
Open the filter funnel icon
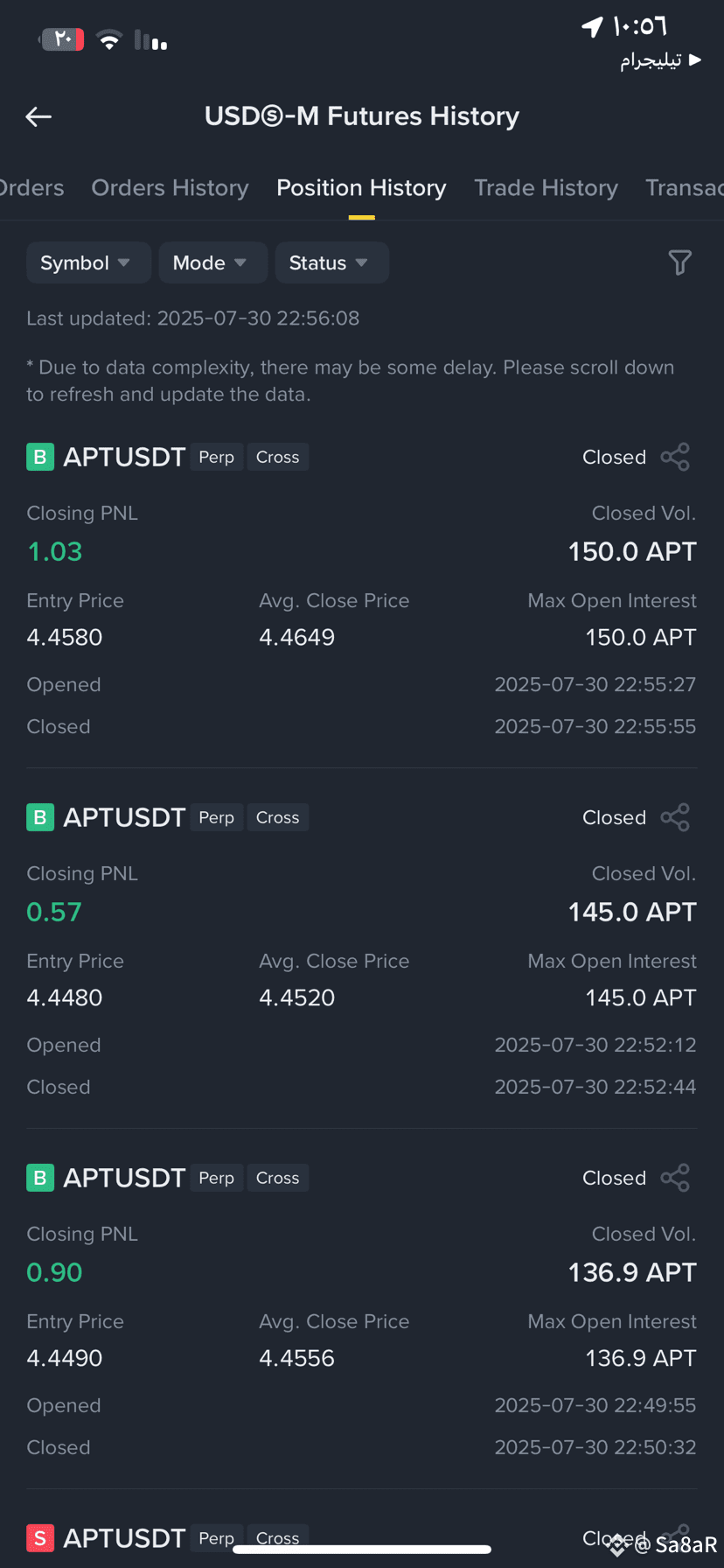pos(679,262)
